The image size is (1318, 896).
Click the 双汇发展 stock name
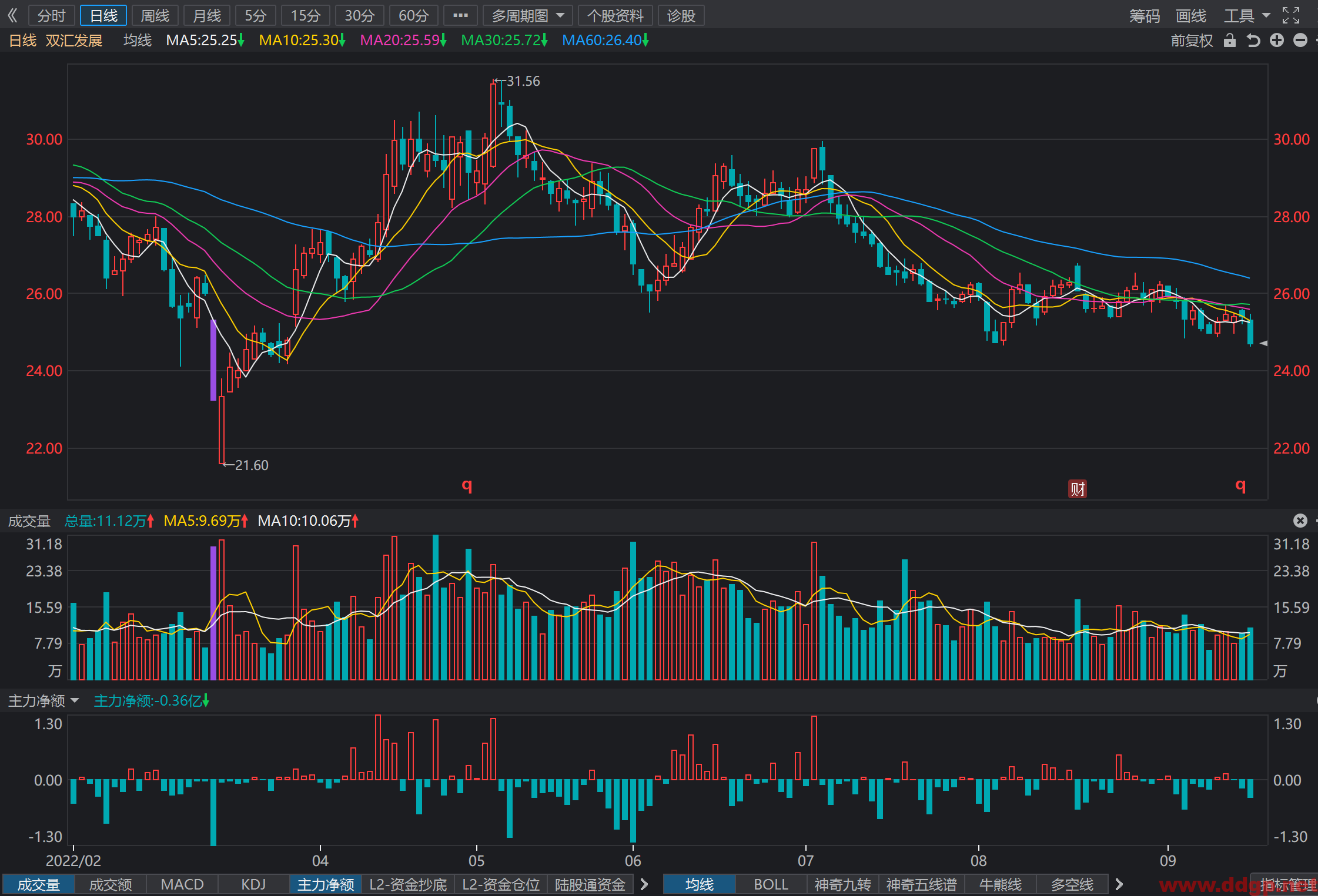tap(74, 40)
